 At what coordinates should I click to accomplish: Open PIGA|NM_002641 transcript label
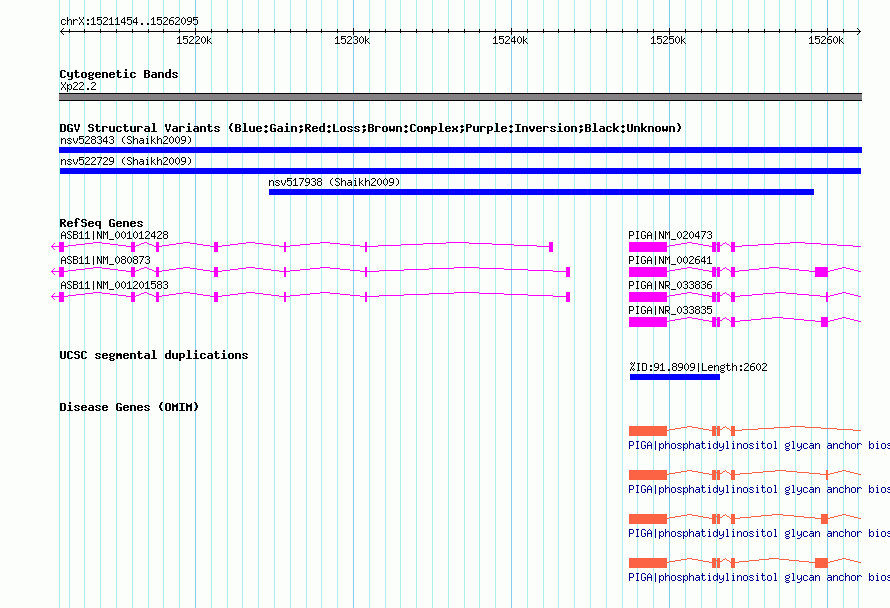[x=670, y=260]
